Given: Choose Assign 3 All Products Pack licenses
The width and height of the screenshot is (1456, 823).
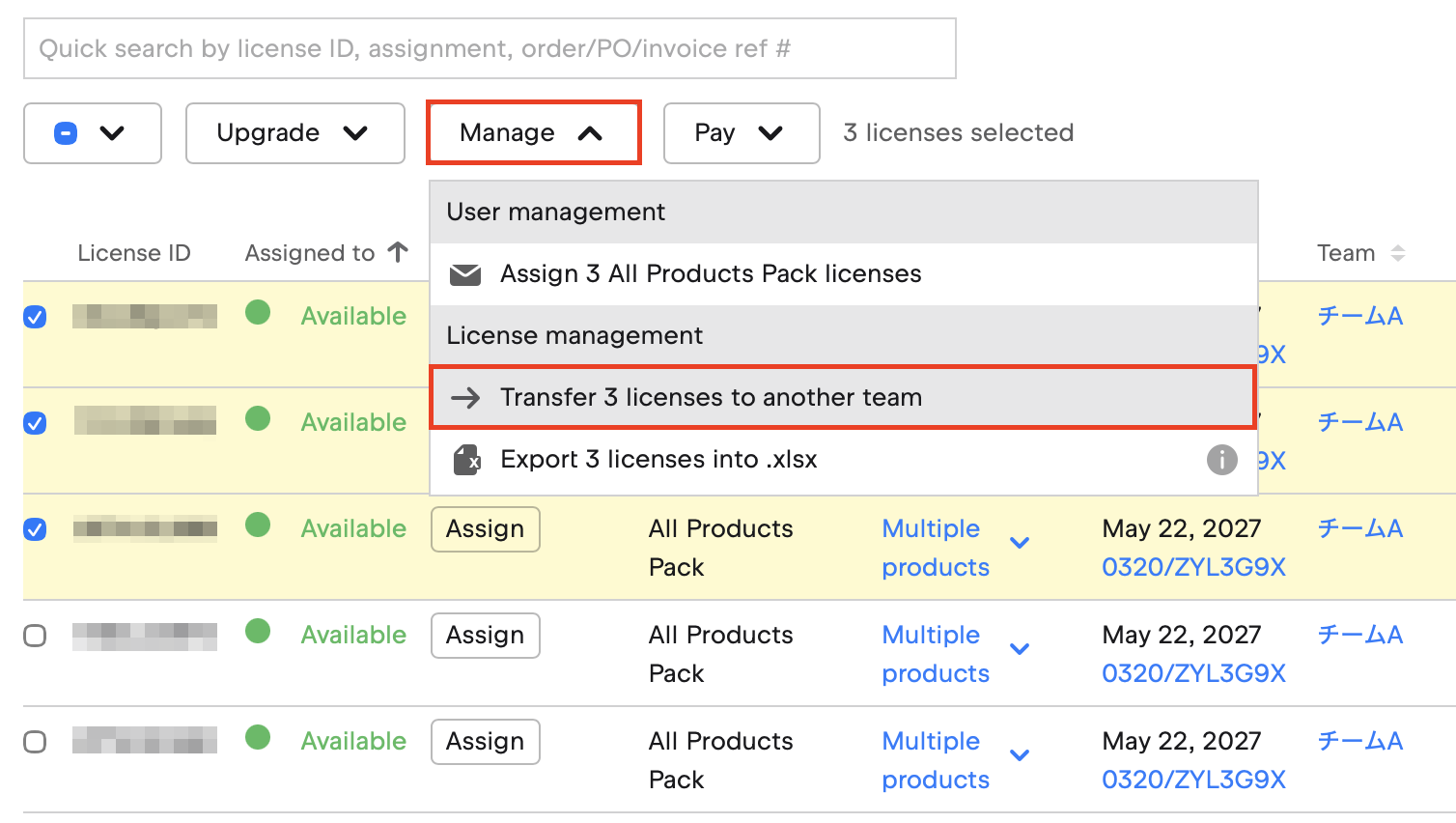Looking at the screenshot, I should coord(844,274).
